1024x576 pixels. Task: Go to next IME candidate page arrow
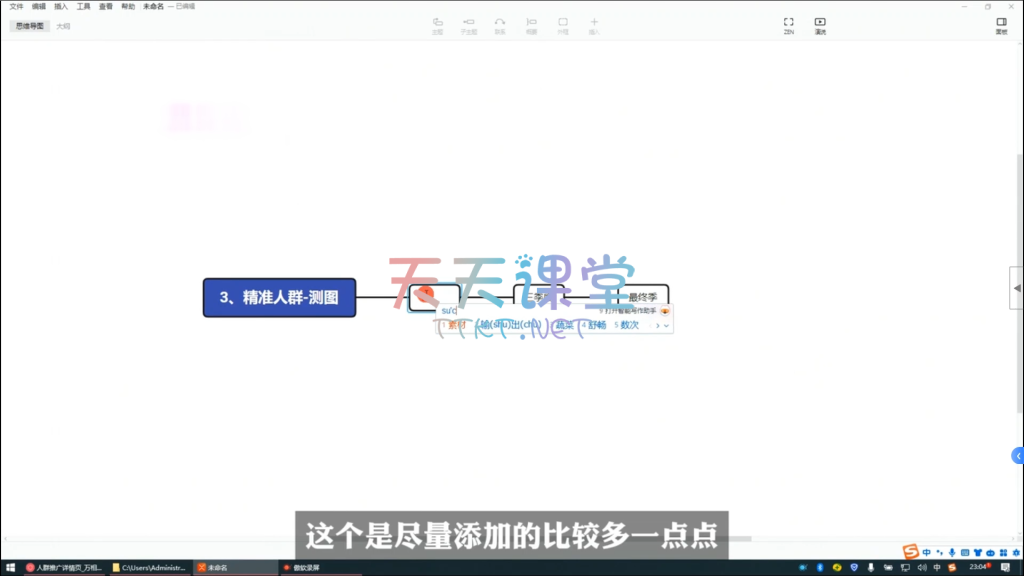click(657, 325)
